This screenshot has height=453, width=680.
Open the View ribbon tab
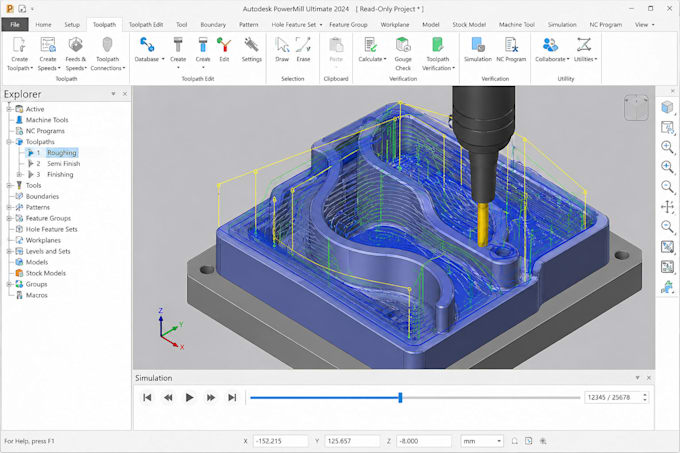coord(644,25)
